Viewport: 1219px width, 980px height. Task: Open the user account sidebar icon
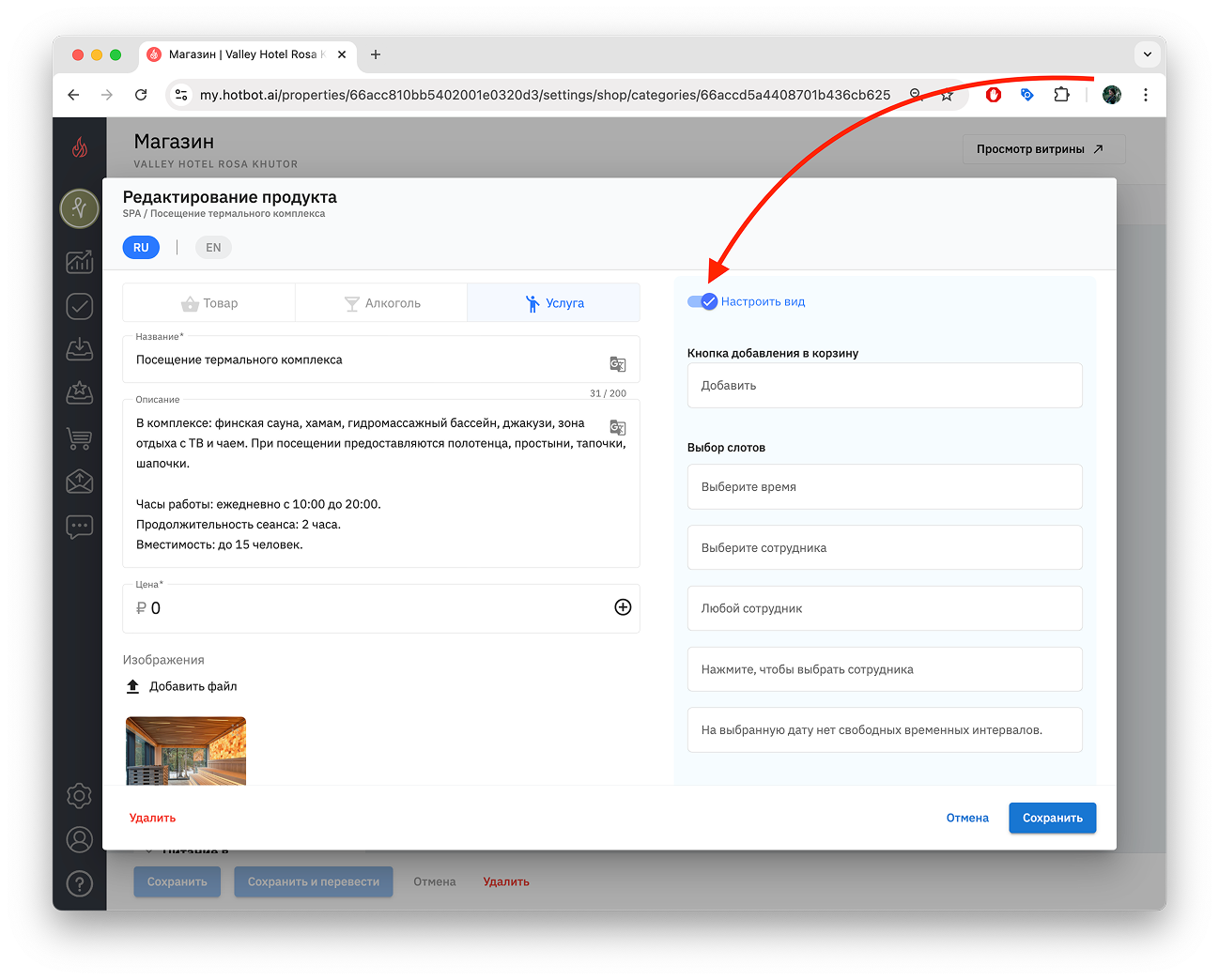[80, 839]
